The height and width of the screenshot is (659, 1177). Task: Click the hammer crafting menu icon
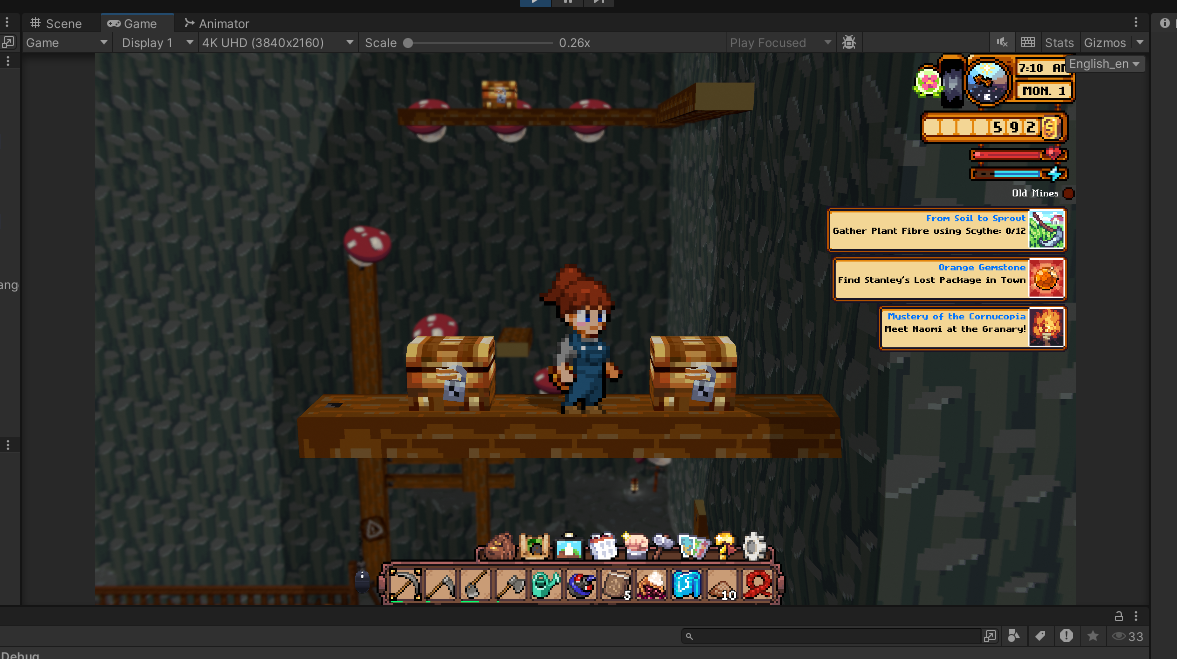click(x=661, y=546)
